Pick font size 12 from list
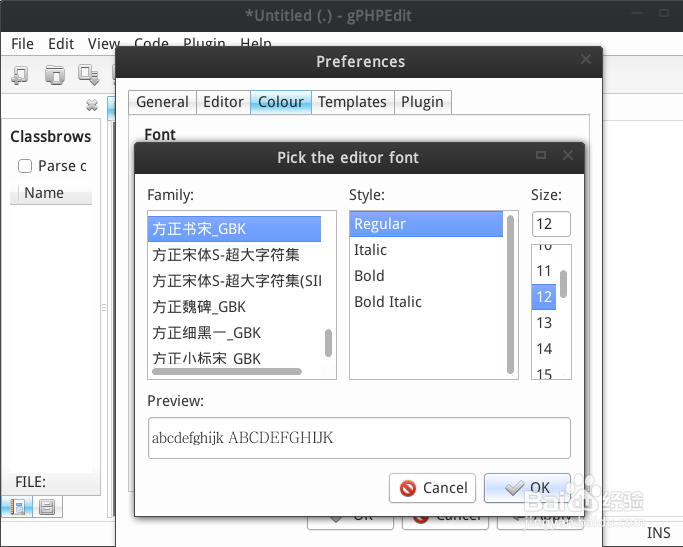Screen dimensions: 683x547 click(x=544, y=297)
